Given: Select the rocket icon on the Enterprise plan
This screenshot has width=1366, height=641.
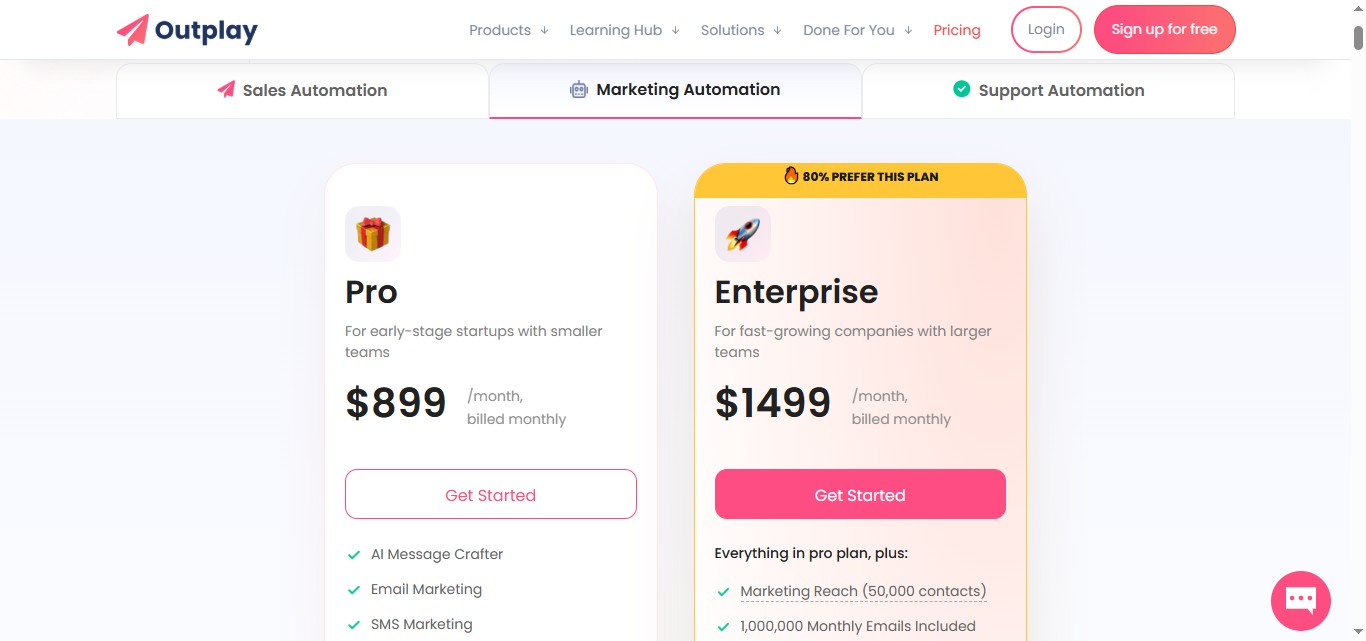Looking at the screenshot, I should 742,233.
